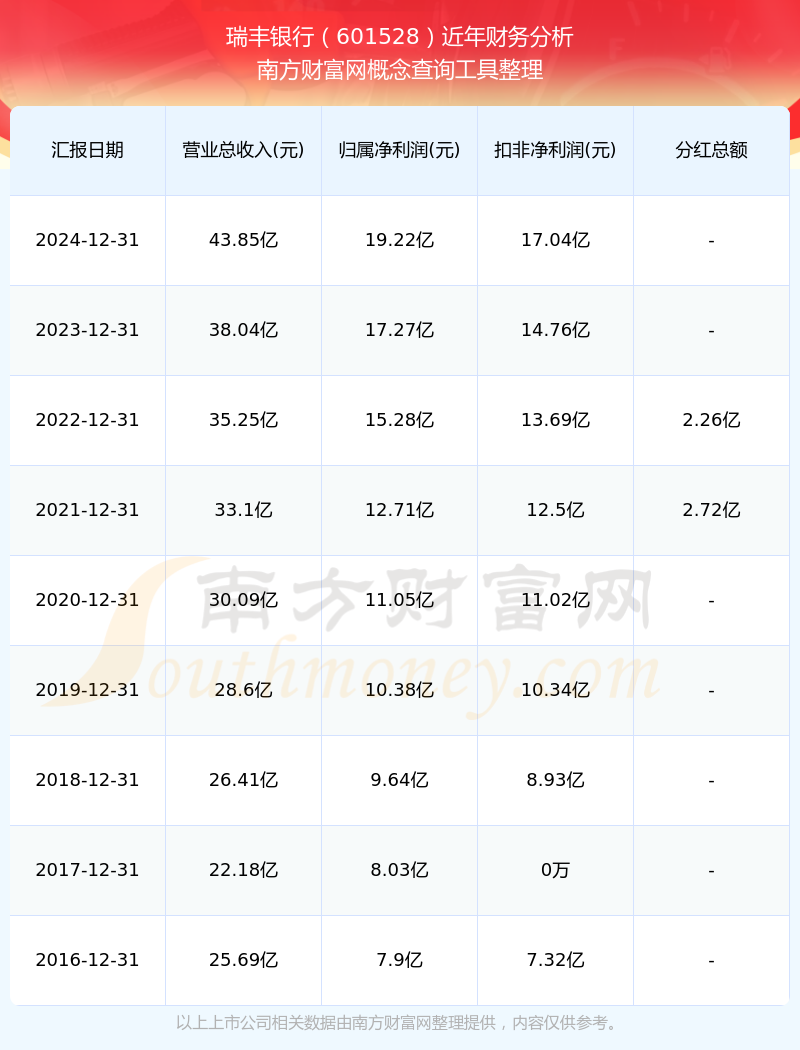This screenshot has height=1050, width=800.
Task: Select the 14.76亿 cell
Action: pos(556,330)
